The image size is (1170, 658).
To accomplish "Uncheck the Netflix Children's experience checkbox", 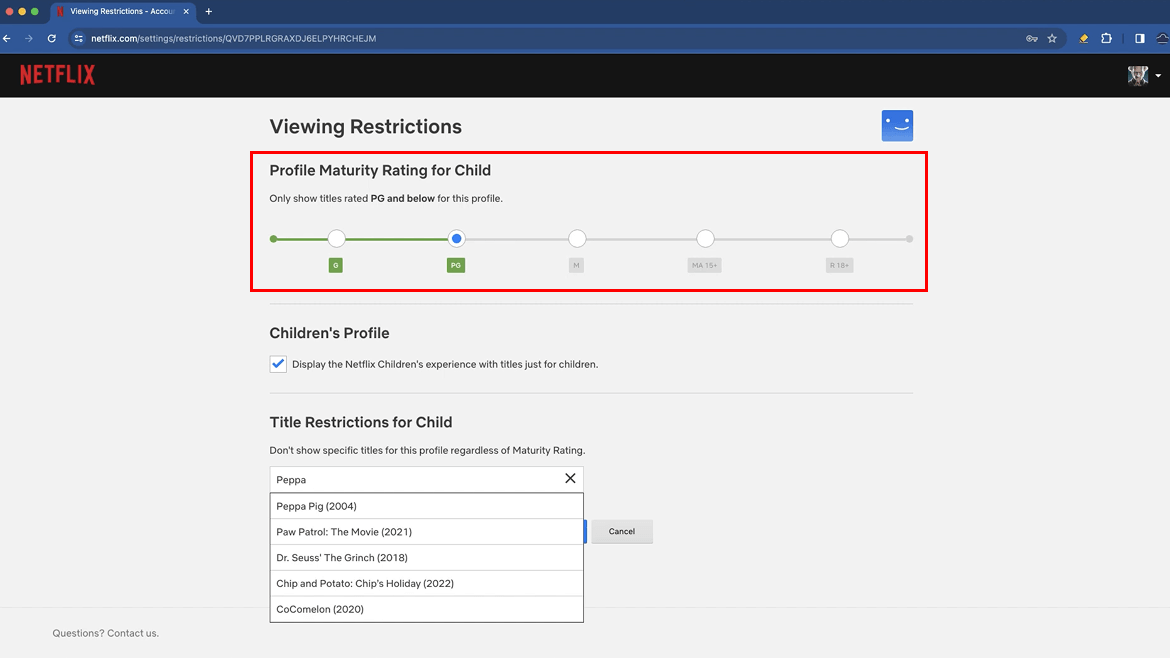I will (x=278, y=364).
